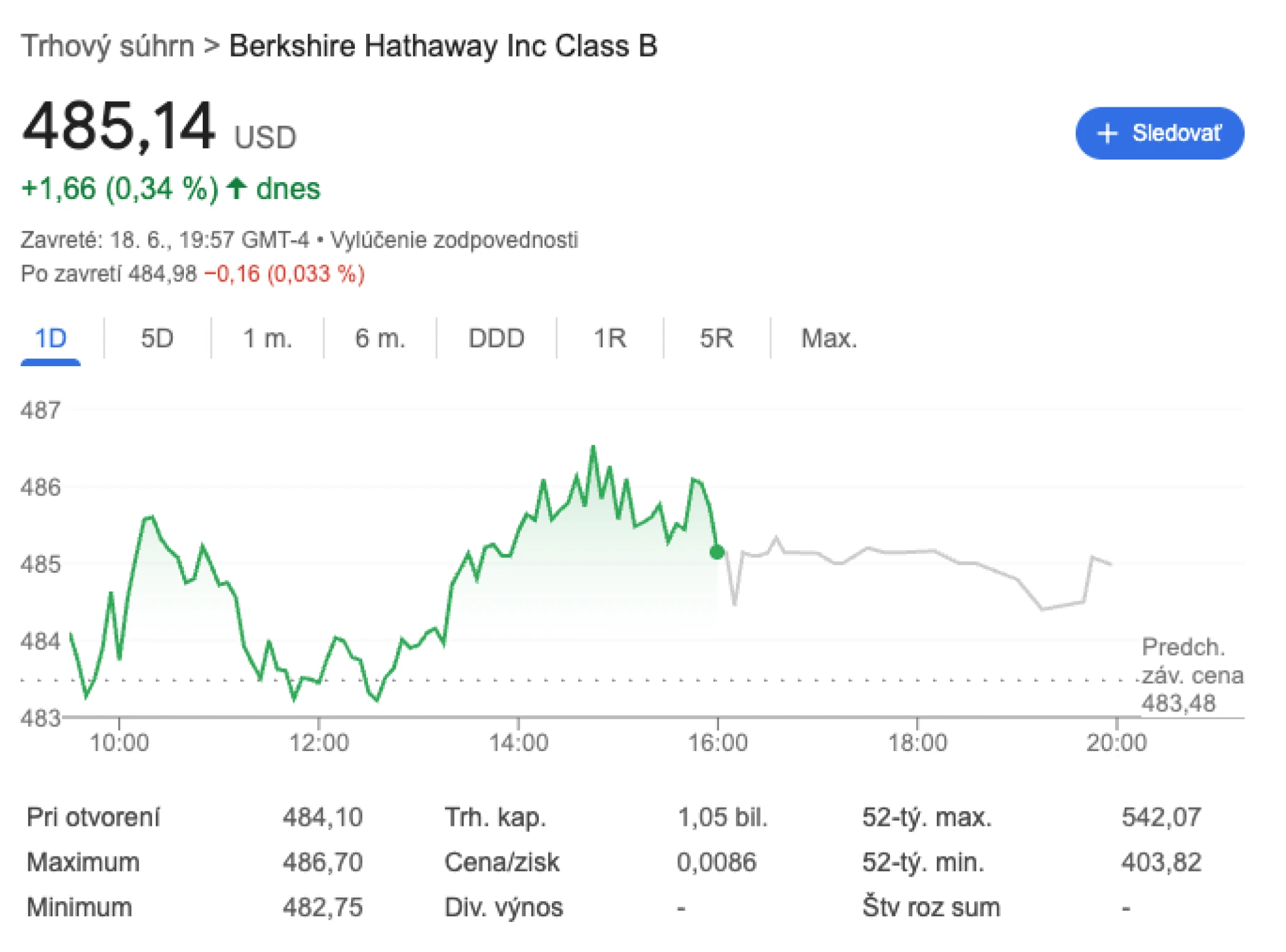Open the Max. range tab

pyautogui.click(x=829, y=339)
